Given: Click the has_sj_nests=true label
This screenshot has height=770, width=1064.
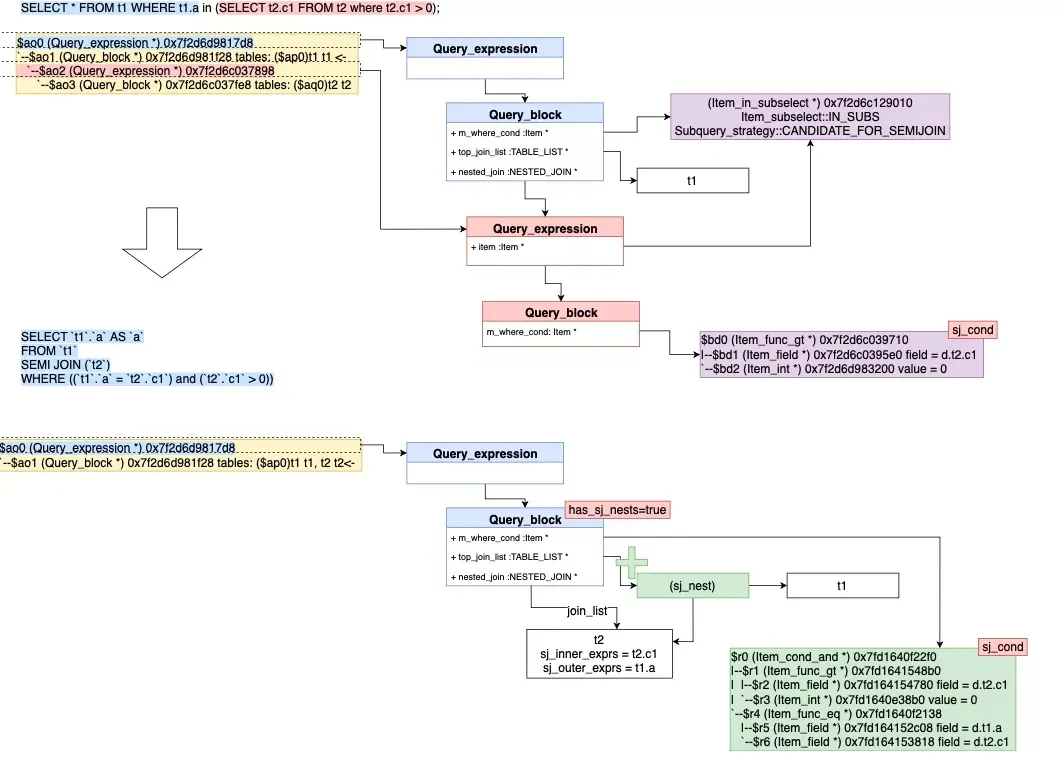Looking at the screenshot, I should [x=618, y=509].
